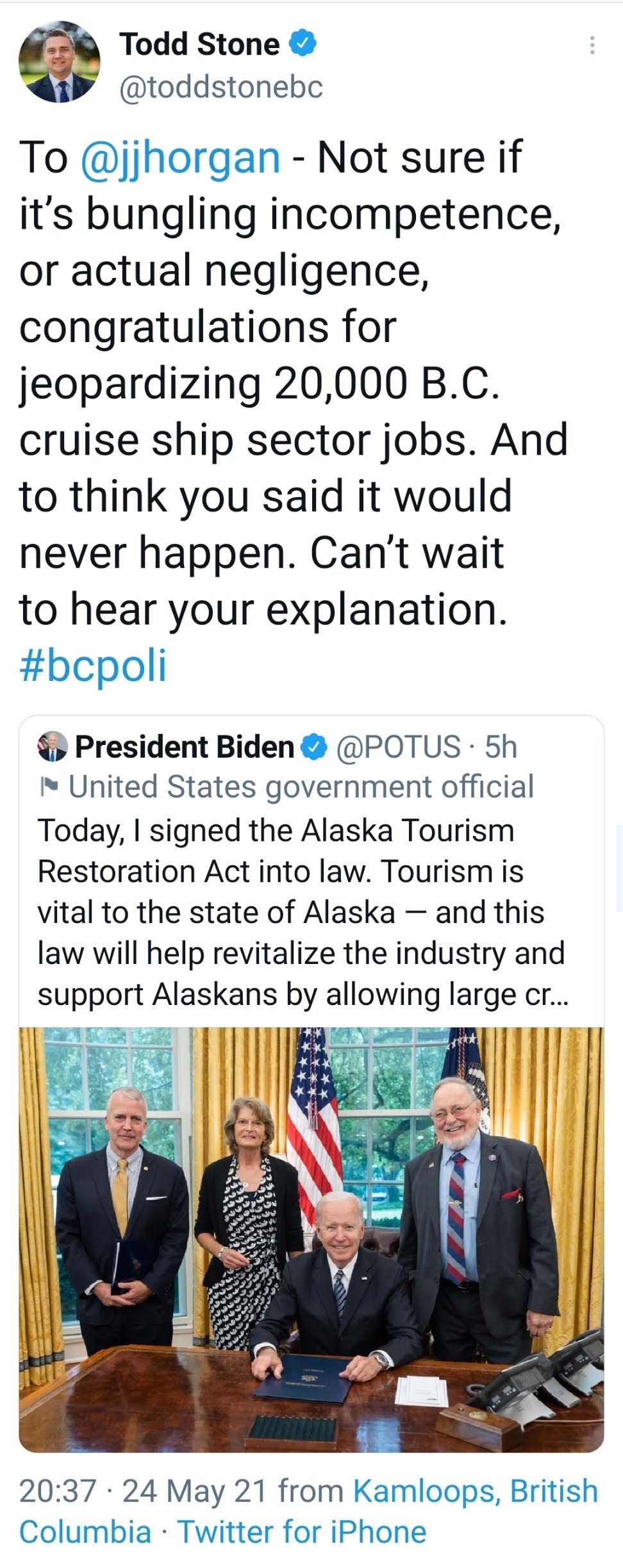Open the Oval Office signing photo
The width and height of the screenshot is (623, 1568).
pyautogui.click(x=311, y=1239)
